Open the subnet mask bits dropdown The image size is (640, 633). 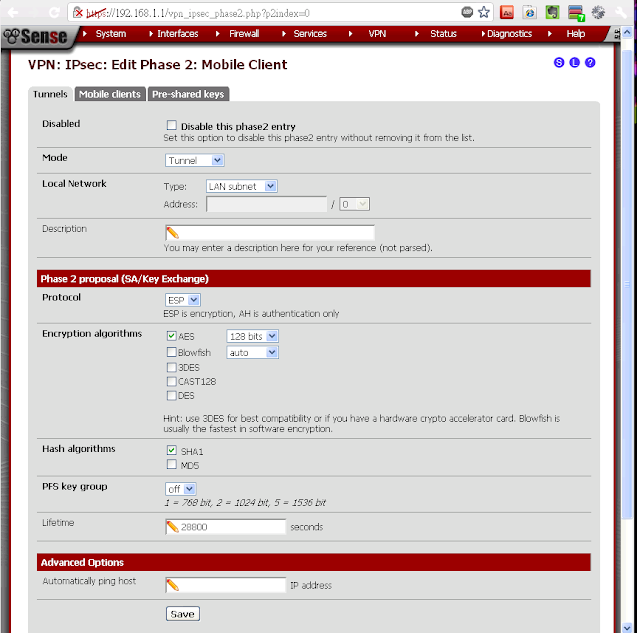(x=354, y=204)
